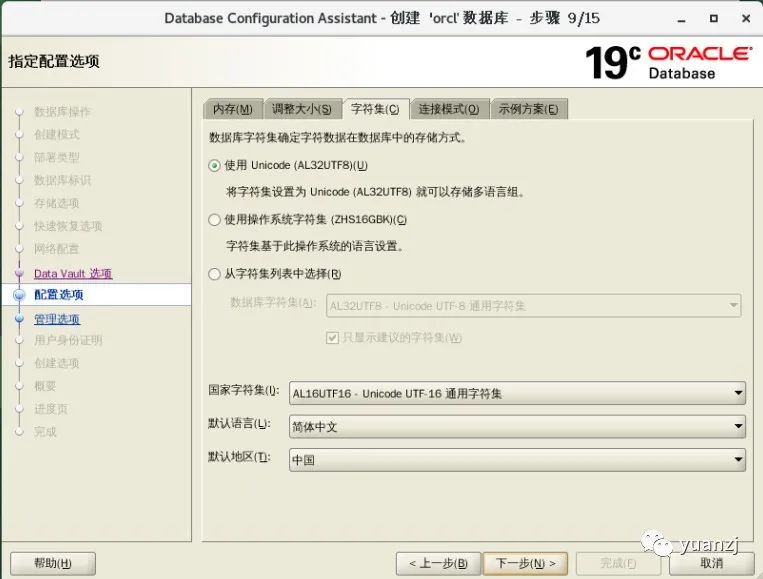Click the 进度页 step label
763x579 pixels.
(51, 409)
